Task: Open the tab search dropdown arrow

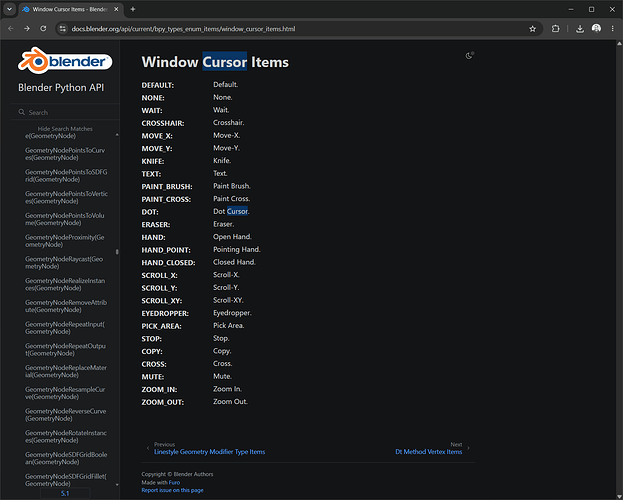Action: point(9,9)
